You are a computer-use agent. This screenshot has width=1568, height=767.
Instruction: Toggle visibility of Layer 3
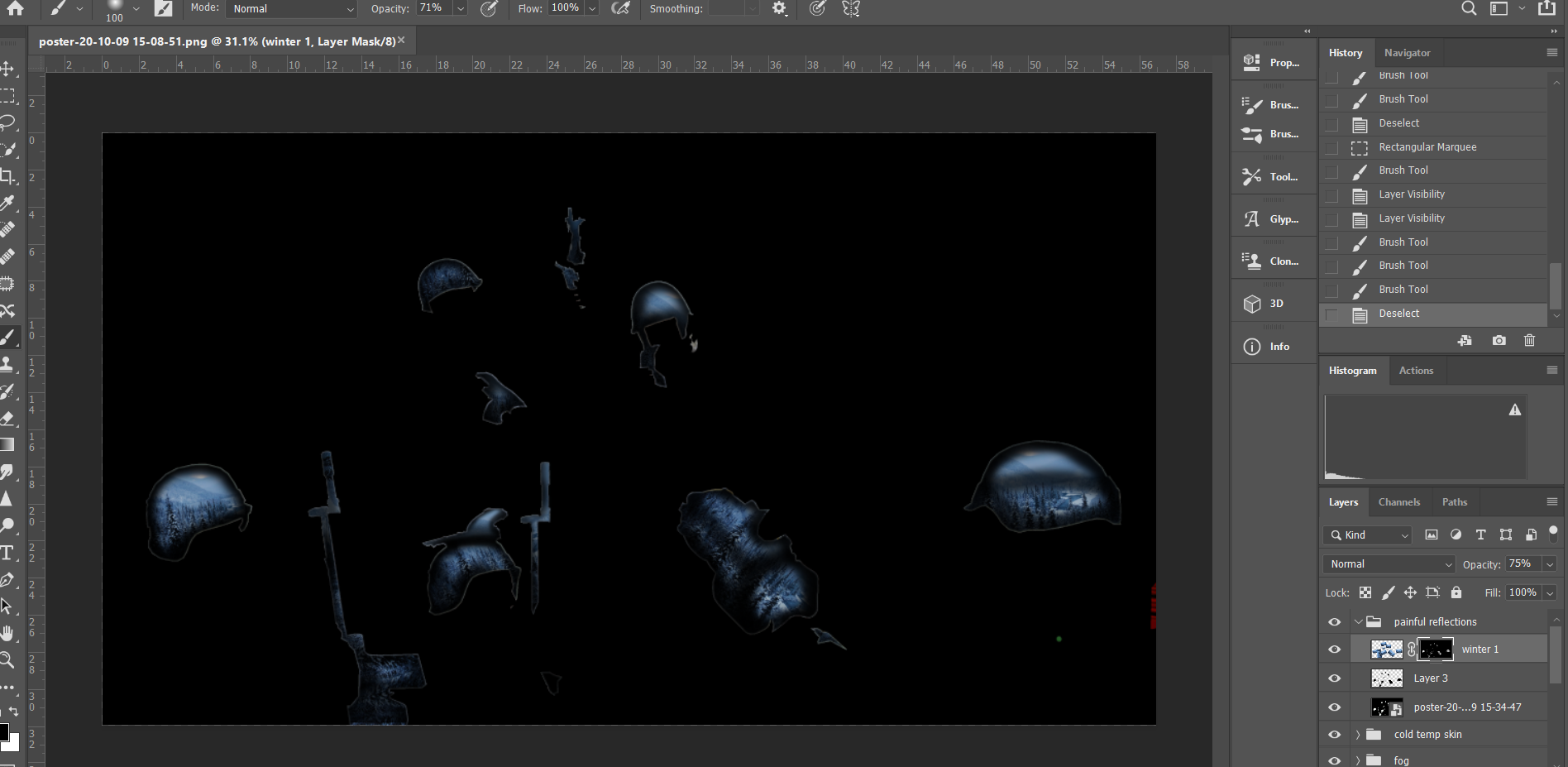tap(1334, 678)
